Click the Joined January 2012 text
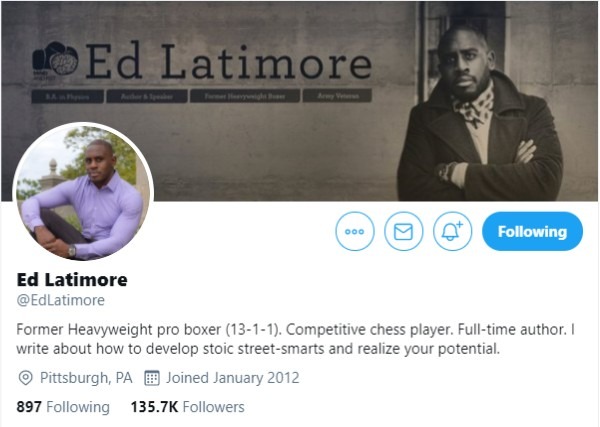The image size is (600, 427). point(232,378)
